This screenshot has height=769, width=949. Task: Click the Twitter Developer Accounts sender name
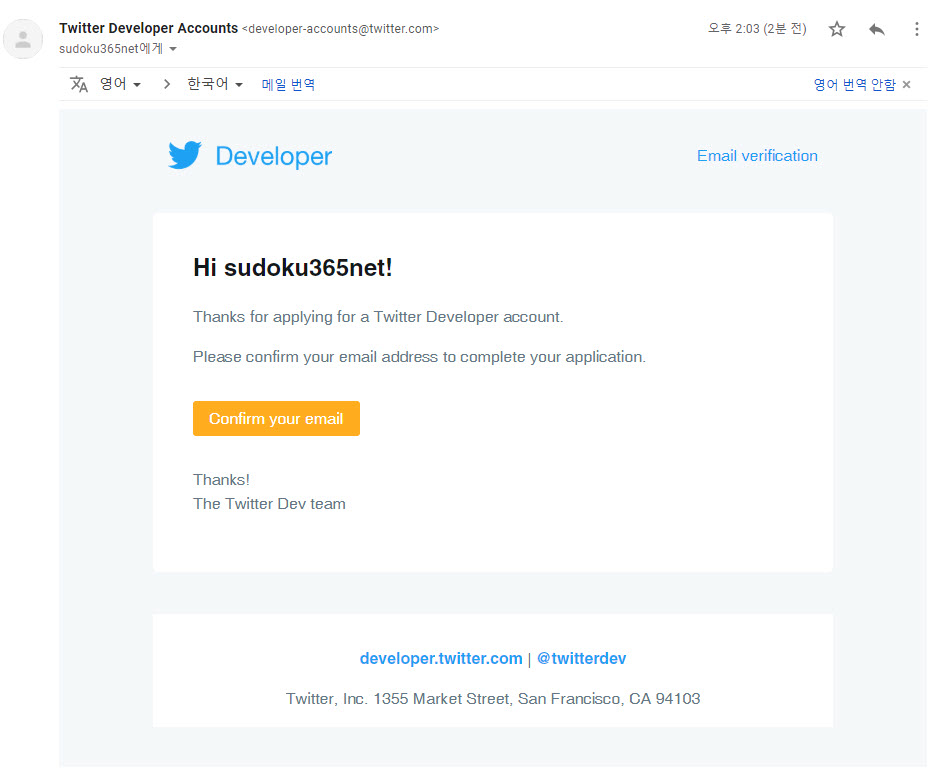(149, 28)
